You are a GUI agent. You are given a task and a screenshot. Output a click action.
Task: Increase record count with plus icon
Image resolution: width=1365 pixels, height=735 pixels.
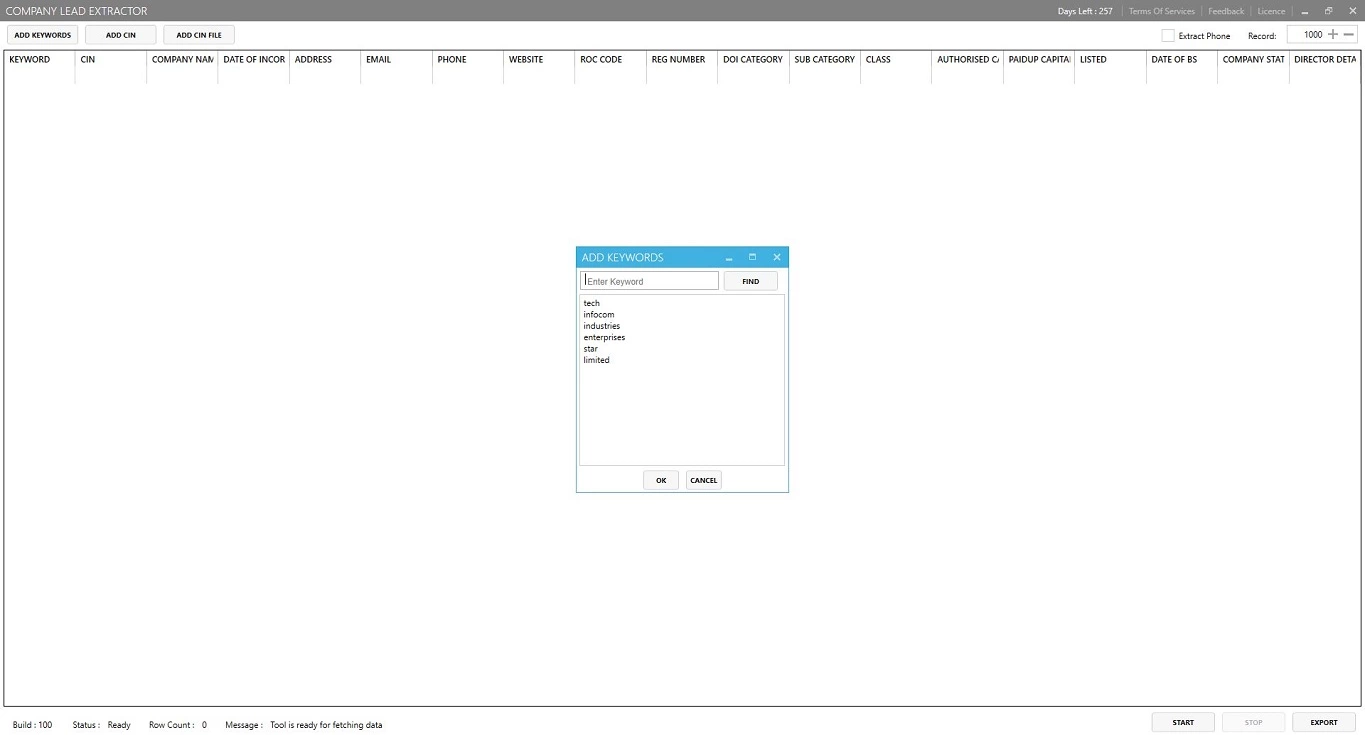pos(1332,35)
